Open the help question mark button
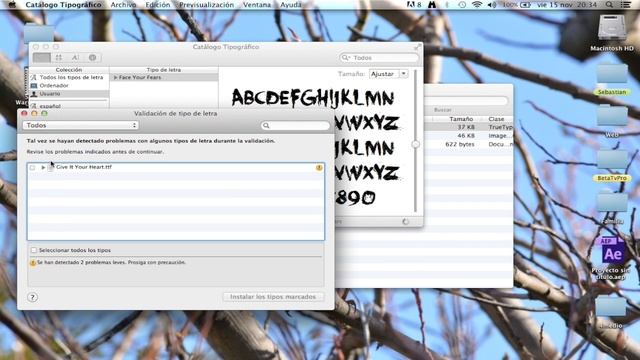This screenshot has width=640, height=360. coord(32,297)
